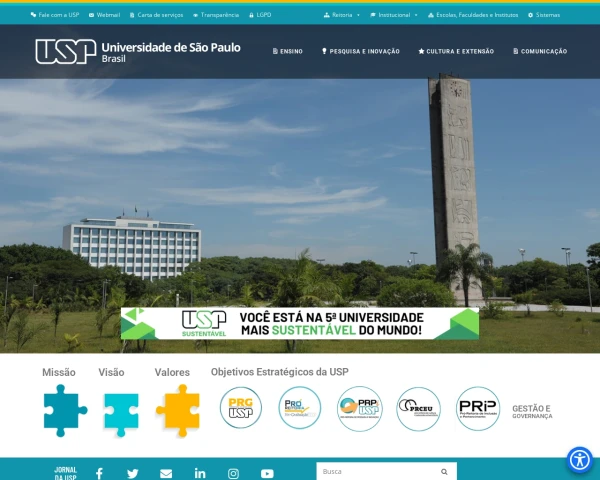Click Objetivos Estratégicos da USP heading
The width and height of the screenshot is (600, 480).
pyautogui.click(x=280, y=372)
